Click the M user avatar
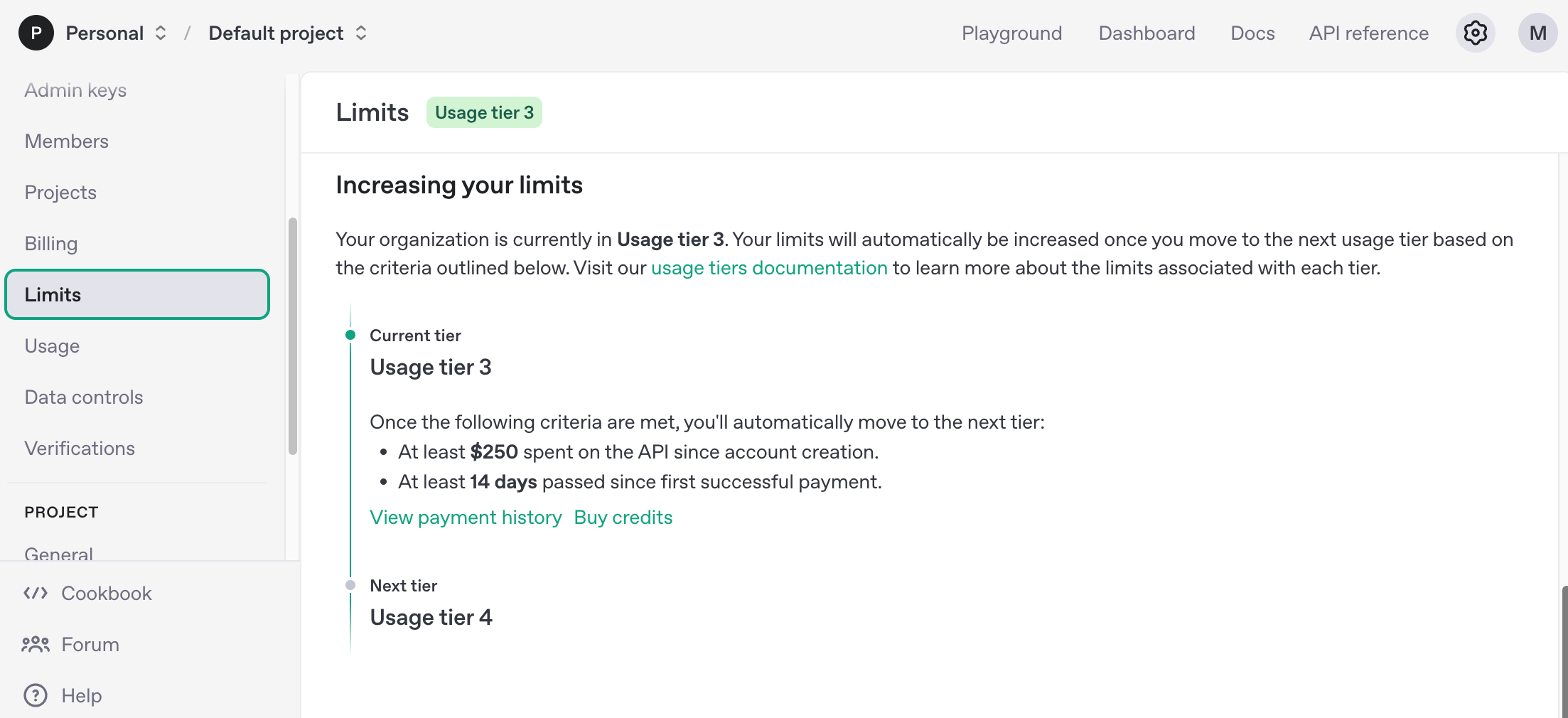Viewport: 1568px width, 718px height. 1537,33
